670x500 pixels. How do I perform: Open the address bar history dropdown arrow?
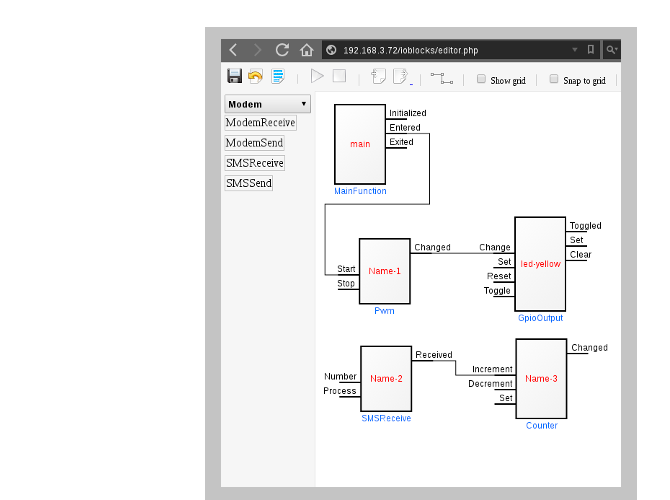point(575,50)
